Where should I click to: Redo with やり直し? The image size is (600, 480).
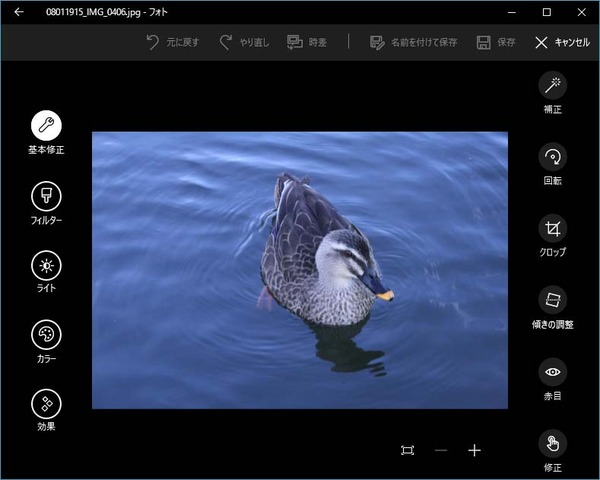[x=244, y=42]
